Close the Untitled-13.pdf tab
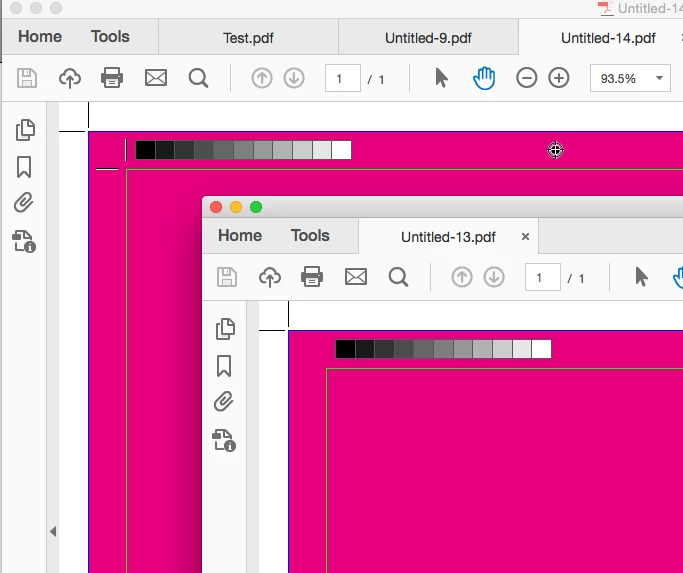This screenshot has height=573, width=683. click(x=525, y=236)
